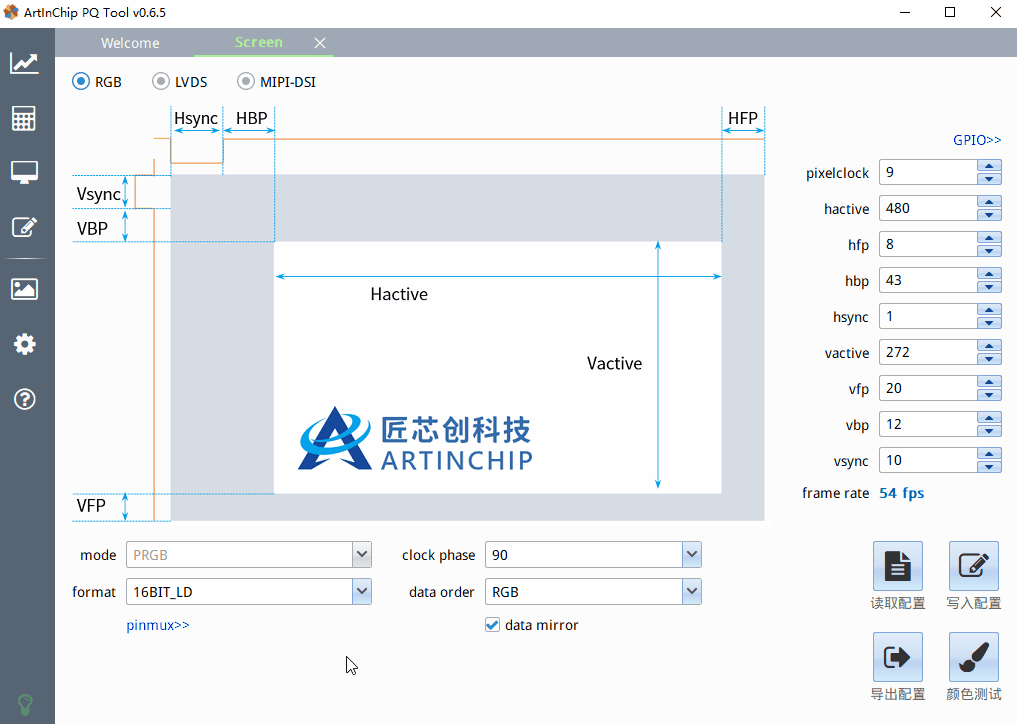Click the lightbulb icon at bottom left

tap(25, 703)
